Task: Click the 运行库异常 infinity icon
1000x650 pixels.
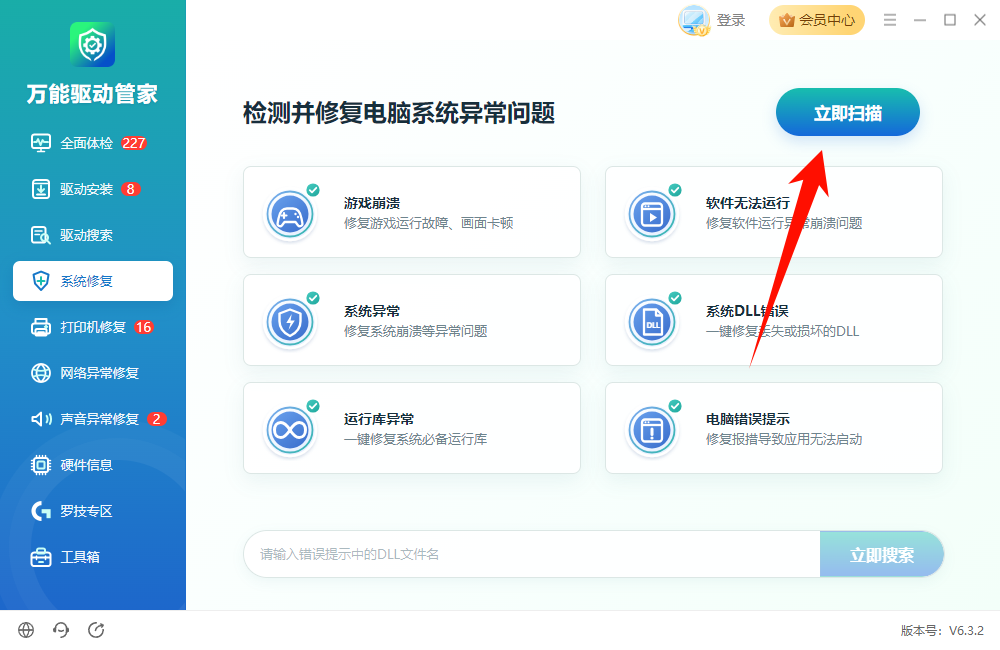Action: click(x=290, y=431)
